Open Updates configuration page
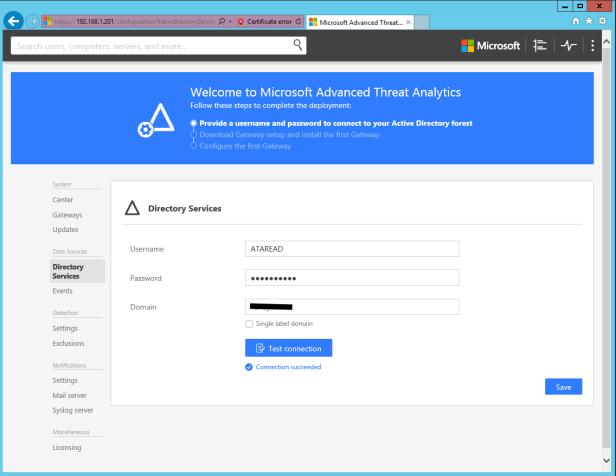The image size is (616, 476). pos(65,230)
